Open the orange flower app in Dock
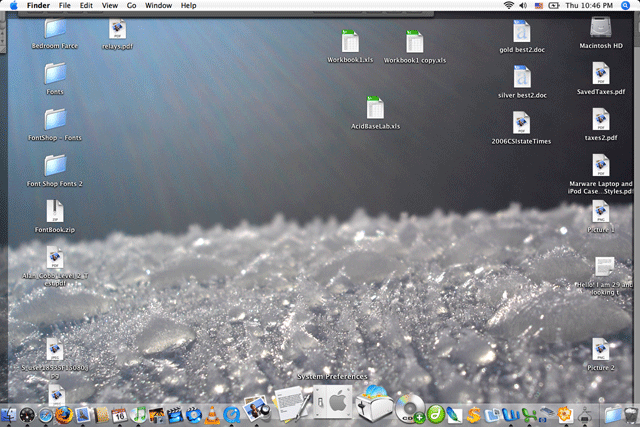The image size is (640, 427). pos(565,415)
